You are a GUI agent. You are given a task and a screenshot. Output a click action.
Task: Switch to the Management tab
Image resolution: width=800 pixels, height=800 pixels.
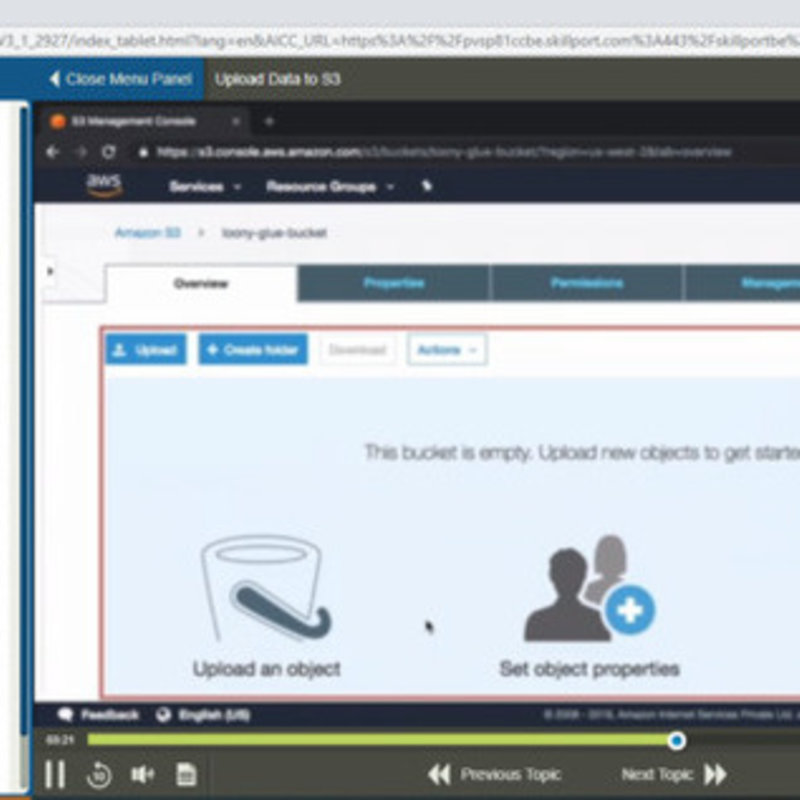742,283
